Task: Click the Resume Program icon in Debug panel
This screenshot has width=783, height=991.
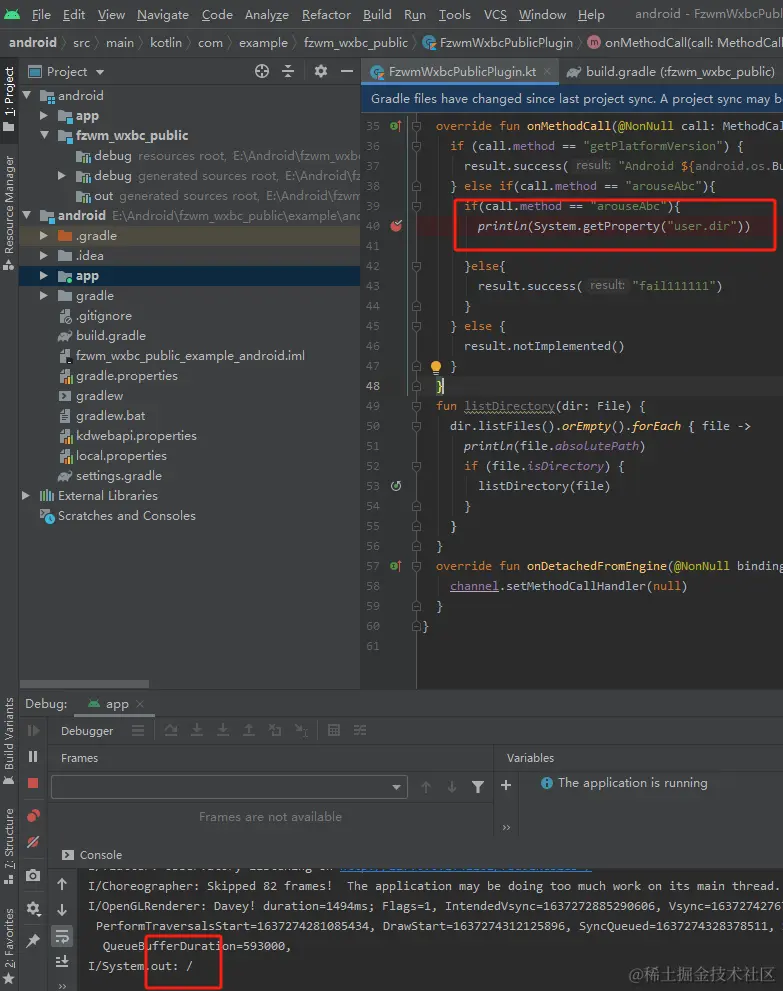Action: click(33, 731)
